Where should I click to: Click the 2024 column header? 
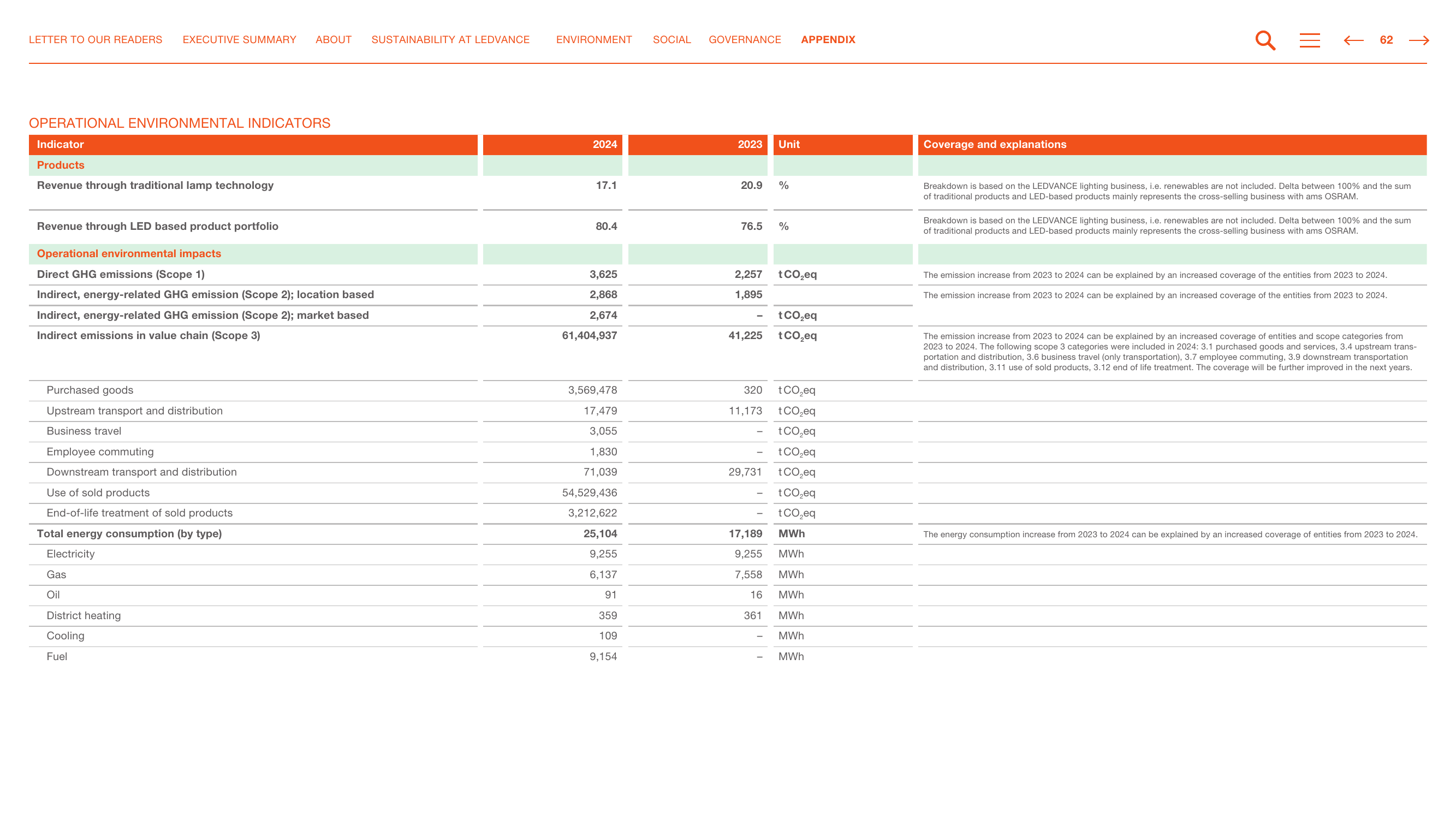click(552, 145)
